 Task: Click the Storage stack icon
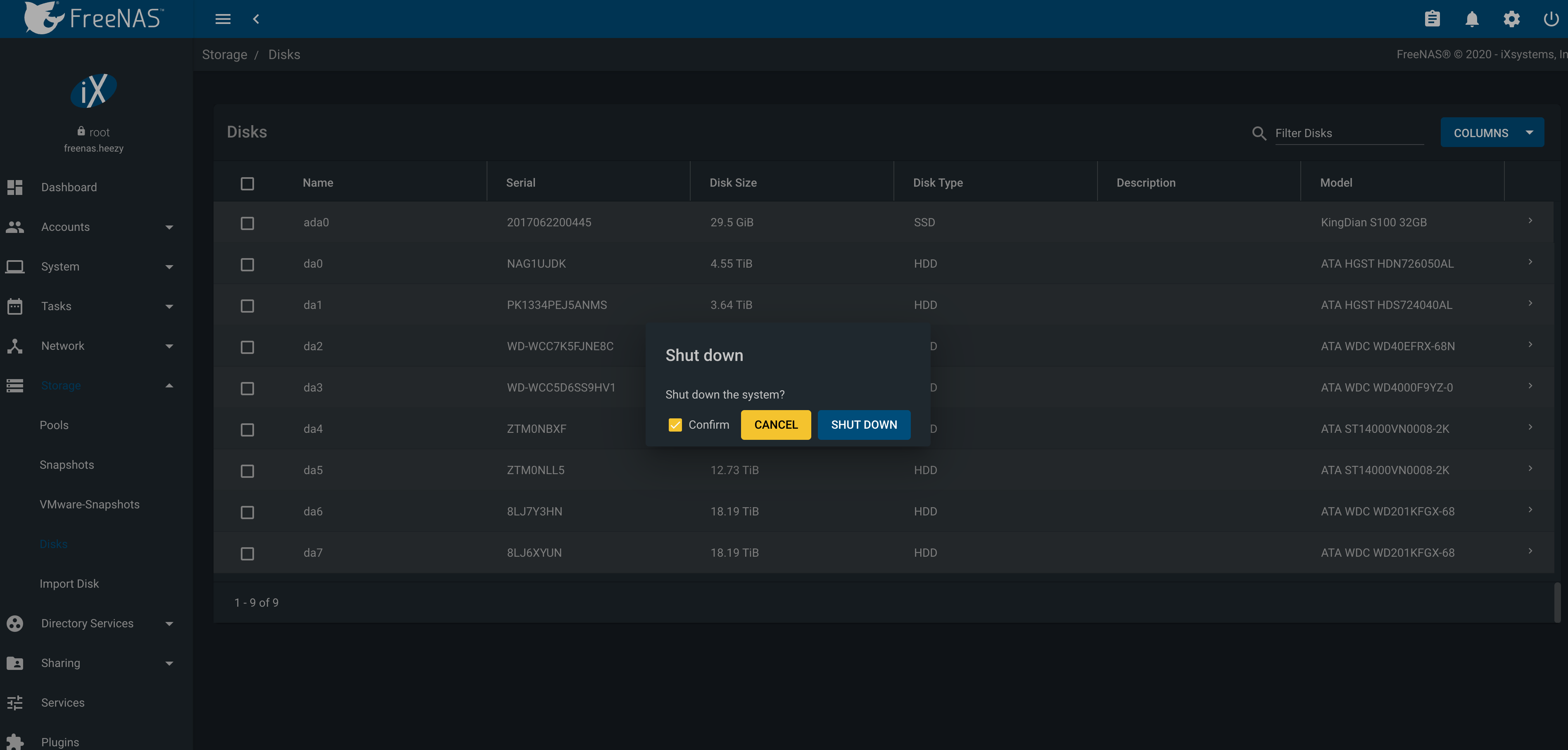[x=14, y=385]
